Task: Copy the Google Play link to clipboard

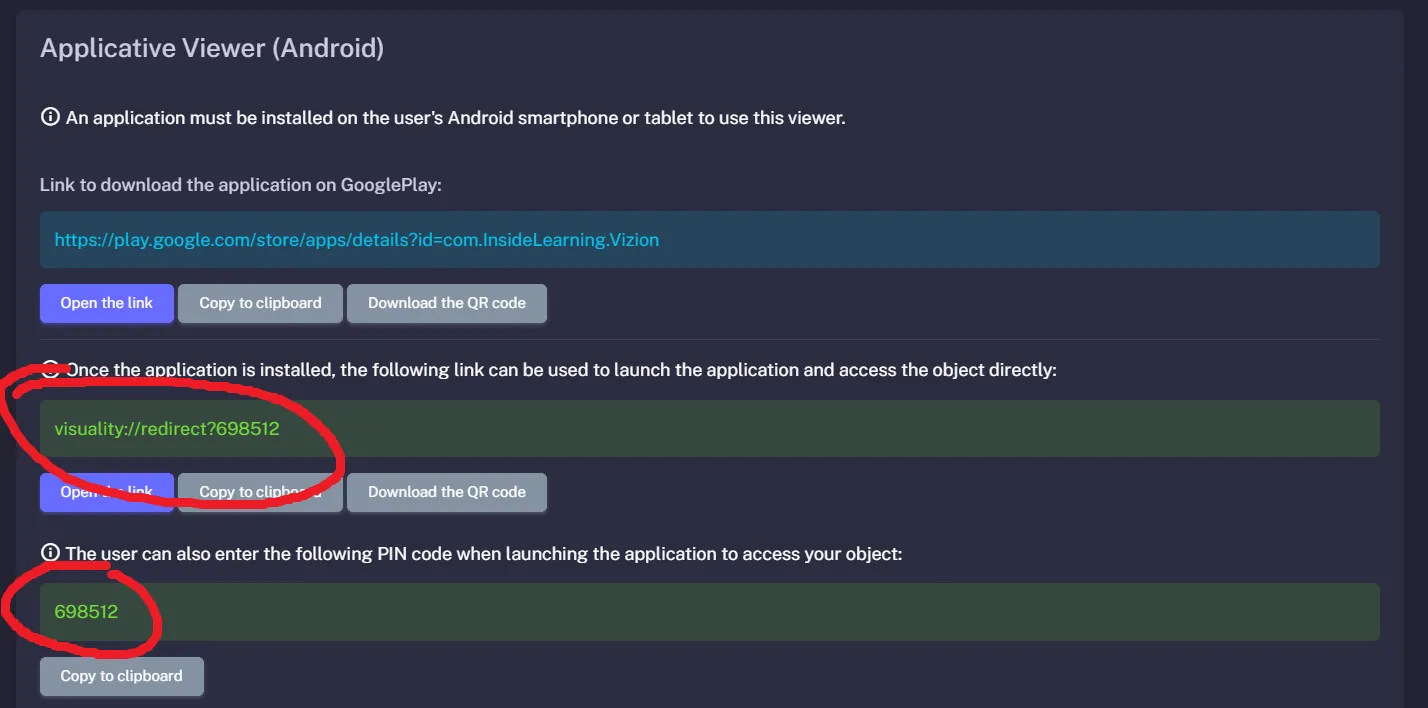Action: click(x=260, y=303)
